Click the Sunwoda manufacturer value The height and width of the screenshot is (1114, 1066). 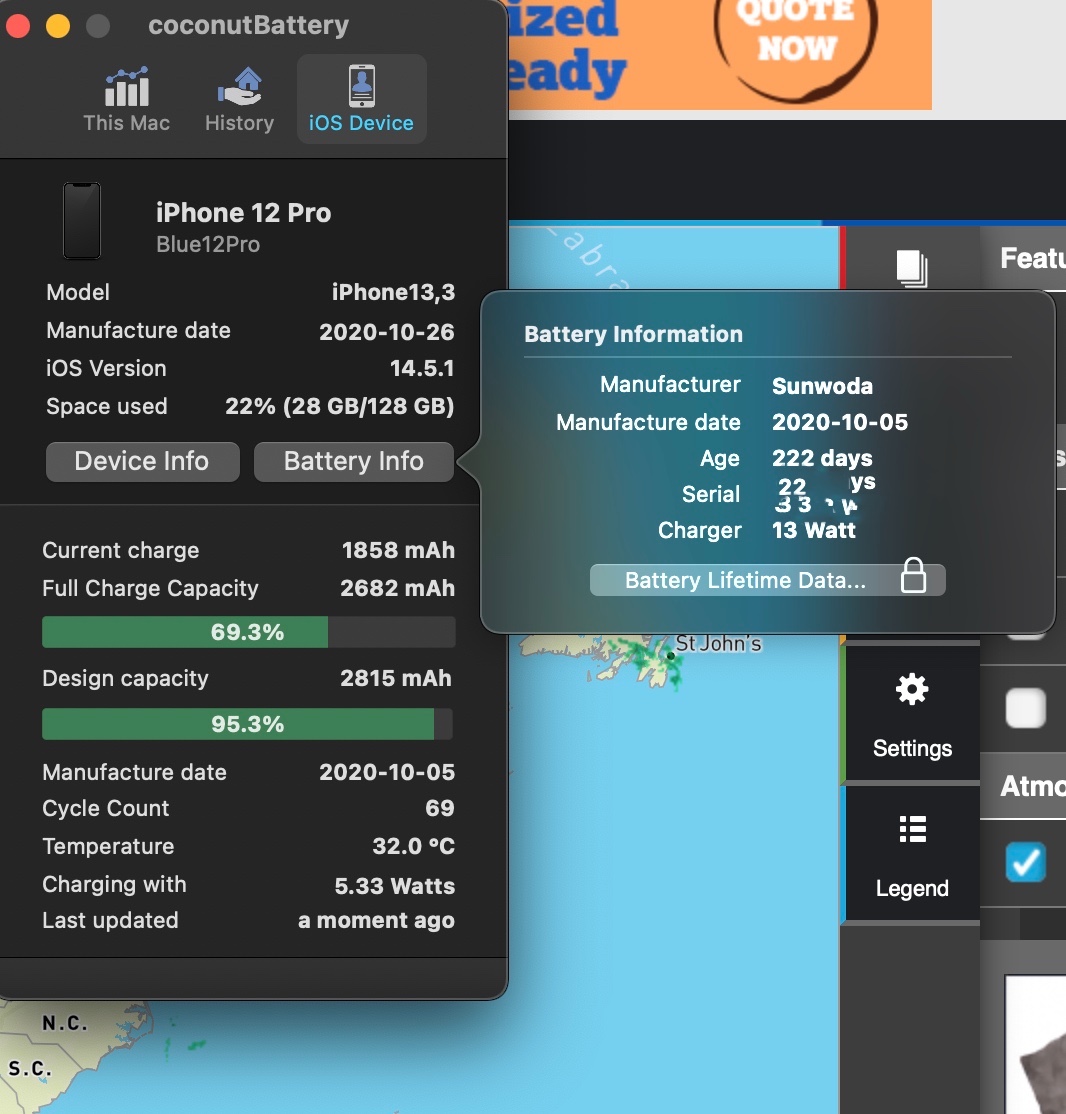(x=822, y=386)
